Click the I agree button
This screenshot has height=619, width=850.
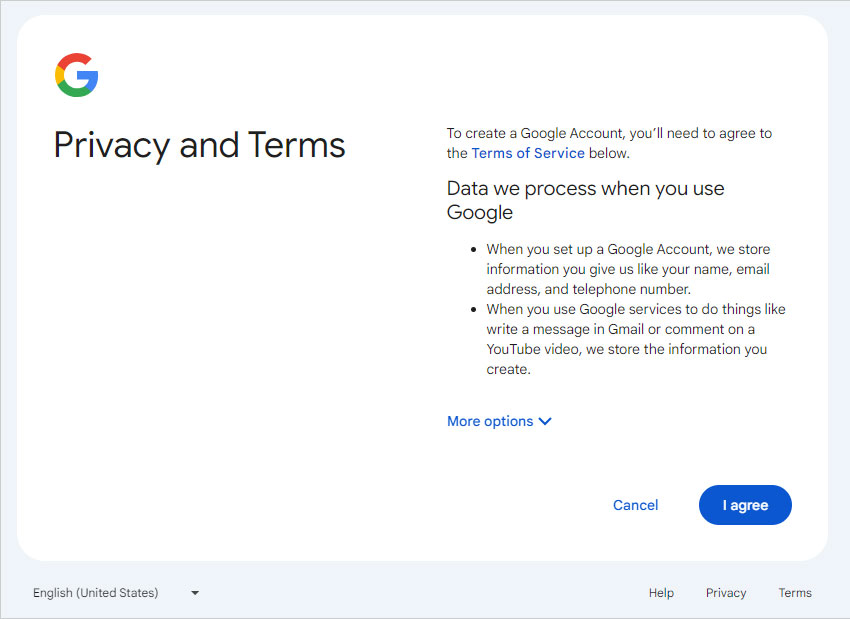tap(745, 505)
